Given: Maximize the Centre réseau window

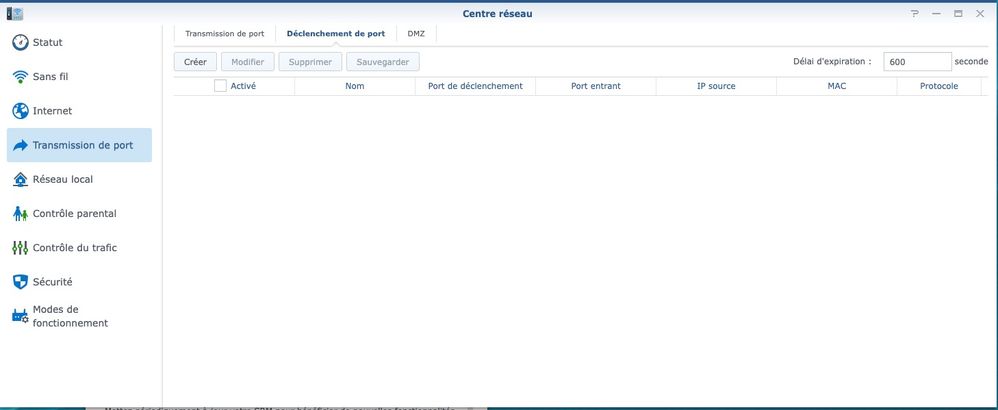Looking at the screenshot, I should pyautogui.click(x=958, y=13).
